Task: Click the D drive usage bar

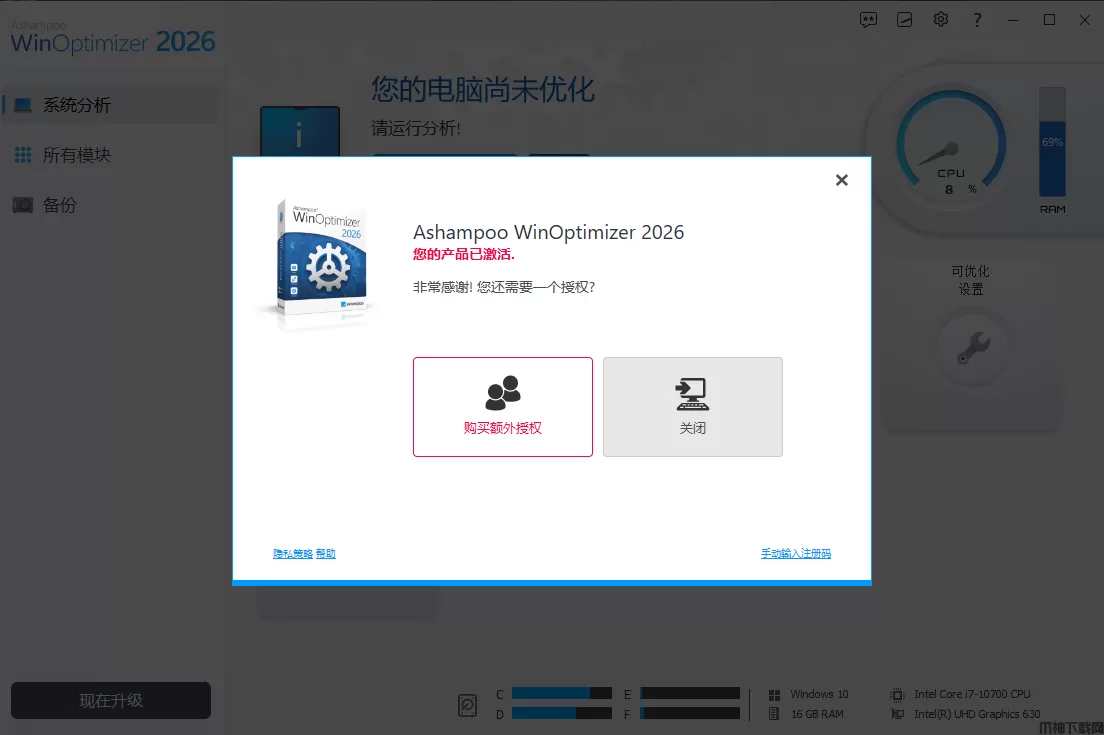Action: pyautogui.click(x=562, y=713)
